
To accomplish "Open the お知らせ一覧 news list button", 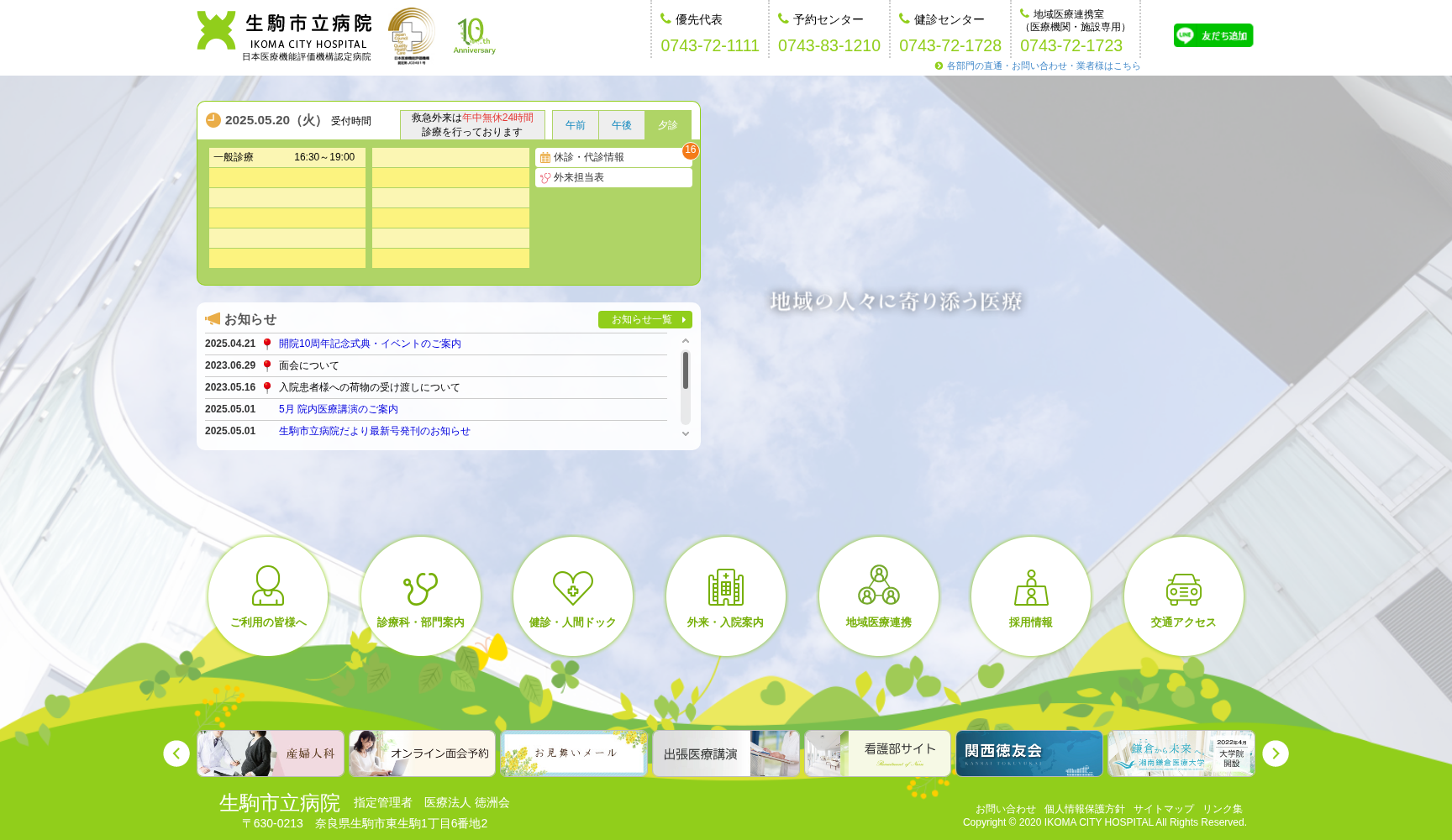I will [x=644, y=320].
